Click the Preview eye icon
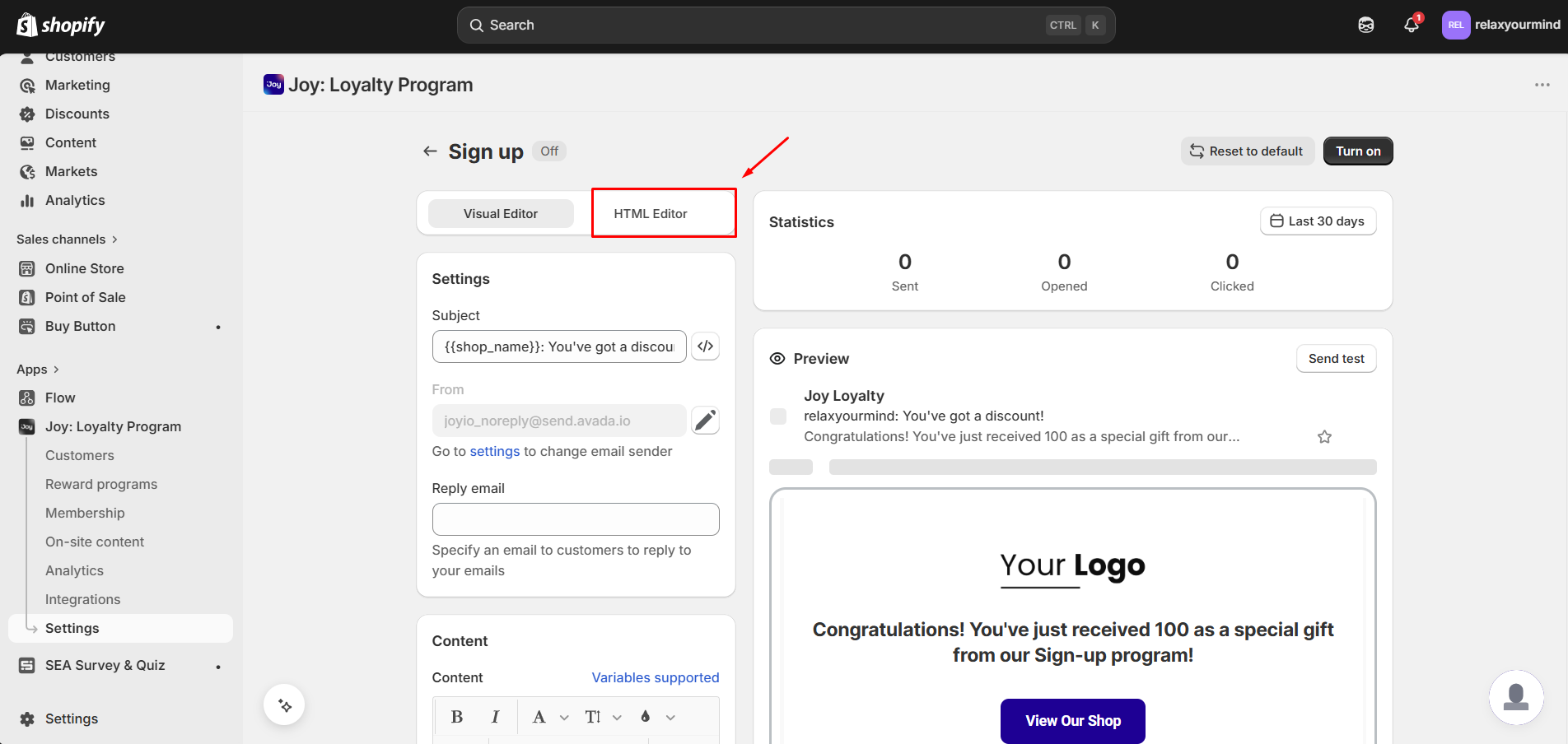 [x=777, y=359]
